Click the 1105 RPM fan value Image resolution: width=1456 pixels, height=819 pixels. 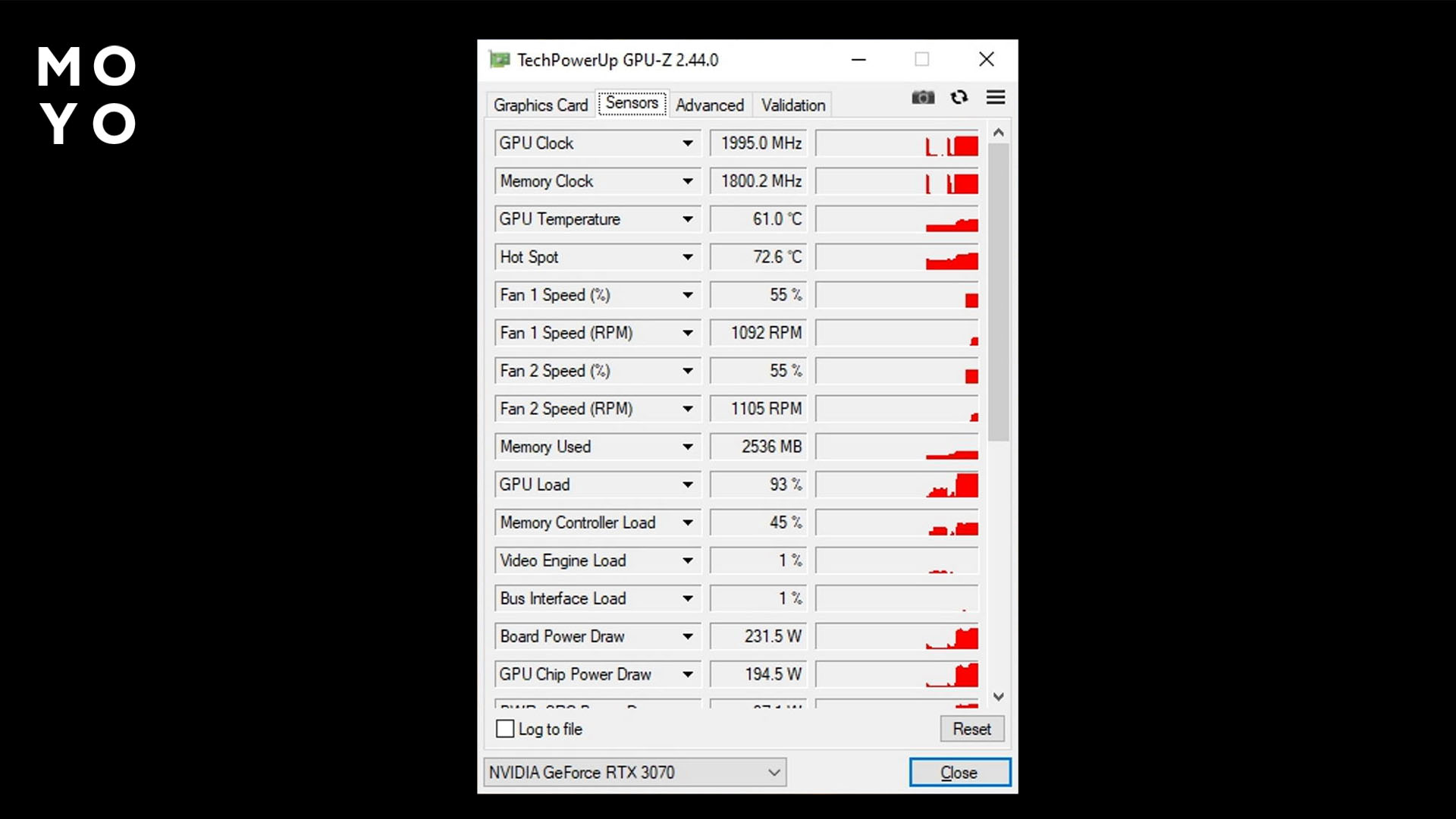tap(759, 409)
